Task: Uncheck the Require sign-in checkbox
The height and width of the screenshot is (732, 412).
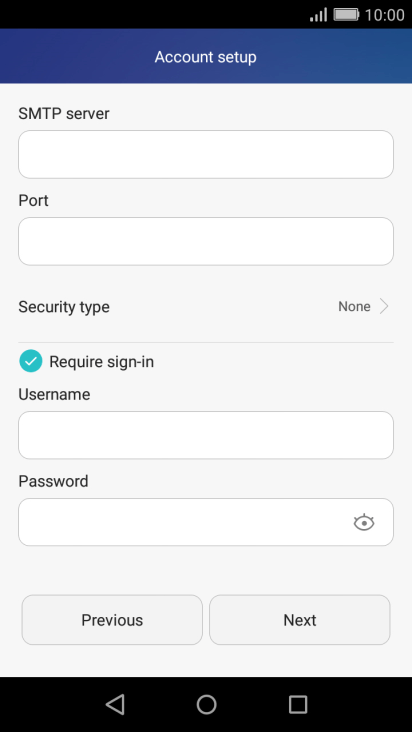Action: (x=31, y=361)
